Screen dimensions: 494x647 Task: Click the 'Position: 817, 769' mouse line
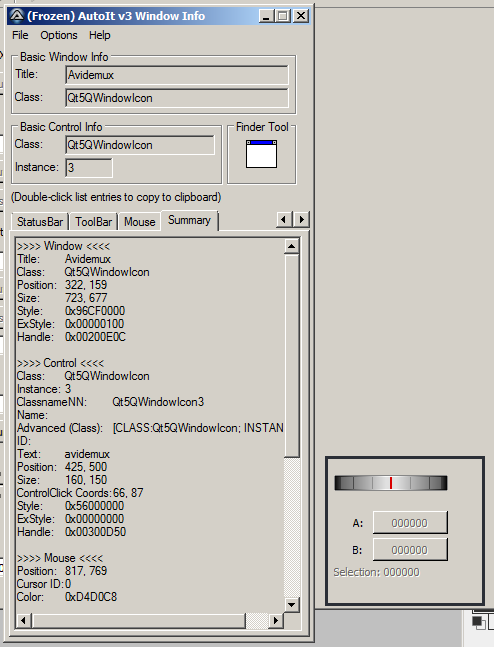click(62, 571)
